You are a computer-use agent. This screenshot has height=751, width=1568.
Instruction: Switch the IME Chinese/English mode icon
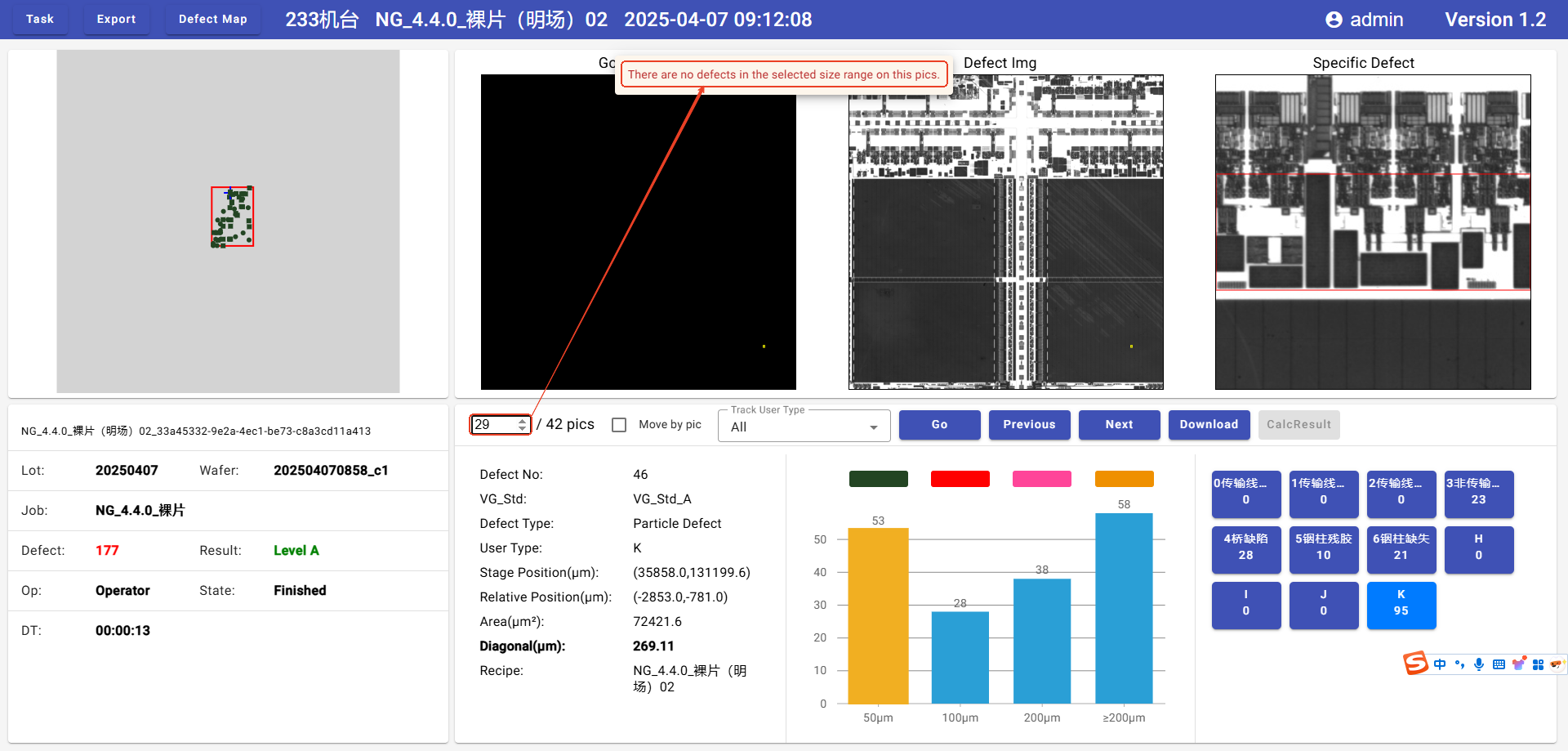tap(1440, 664)
